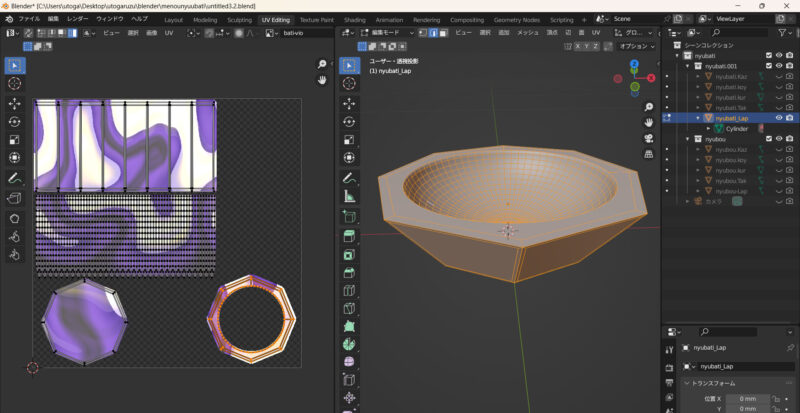Open the ファイル menu
Screen dimensions: 800x413
tap(29, 19)
